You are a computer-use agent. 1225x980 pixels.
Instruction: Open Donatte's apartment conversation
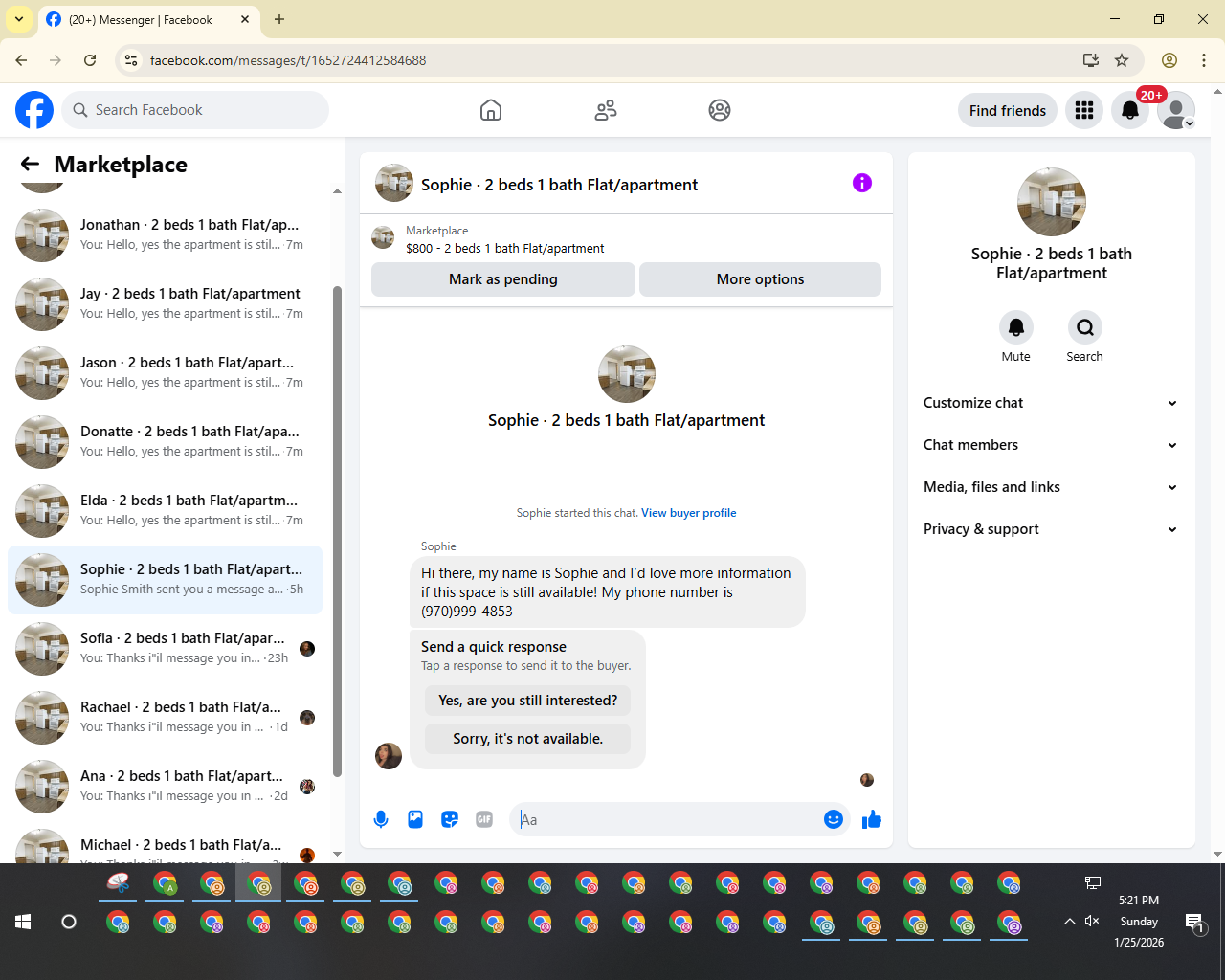tap(165, 442)
